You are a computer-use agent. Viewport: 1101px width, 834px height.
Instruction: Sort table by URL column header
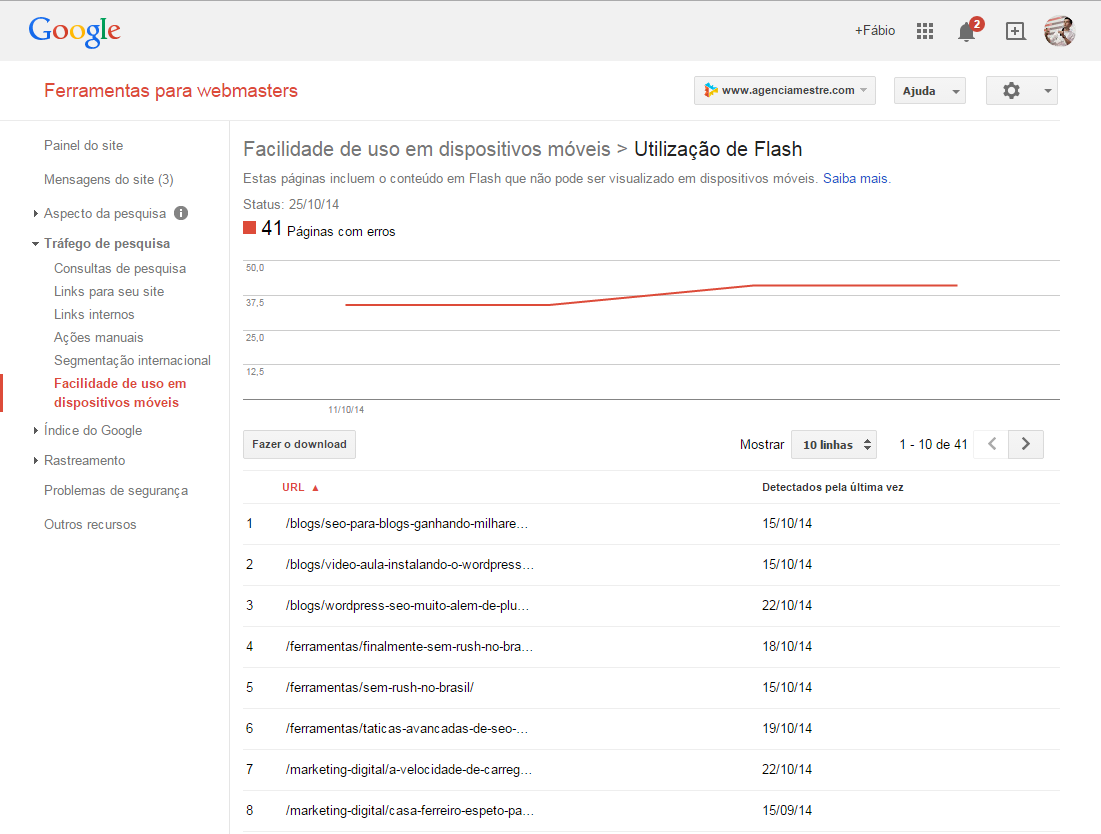294,487
